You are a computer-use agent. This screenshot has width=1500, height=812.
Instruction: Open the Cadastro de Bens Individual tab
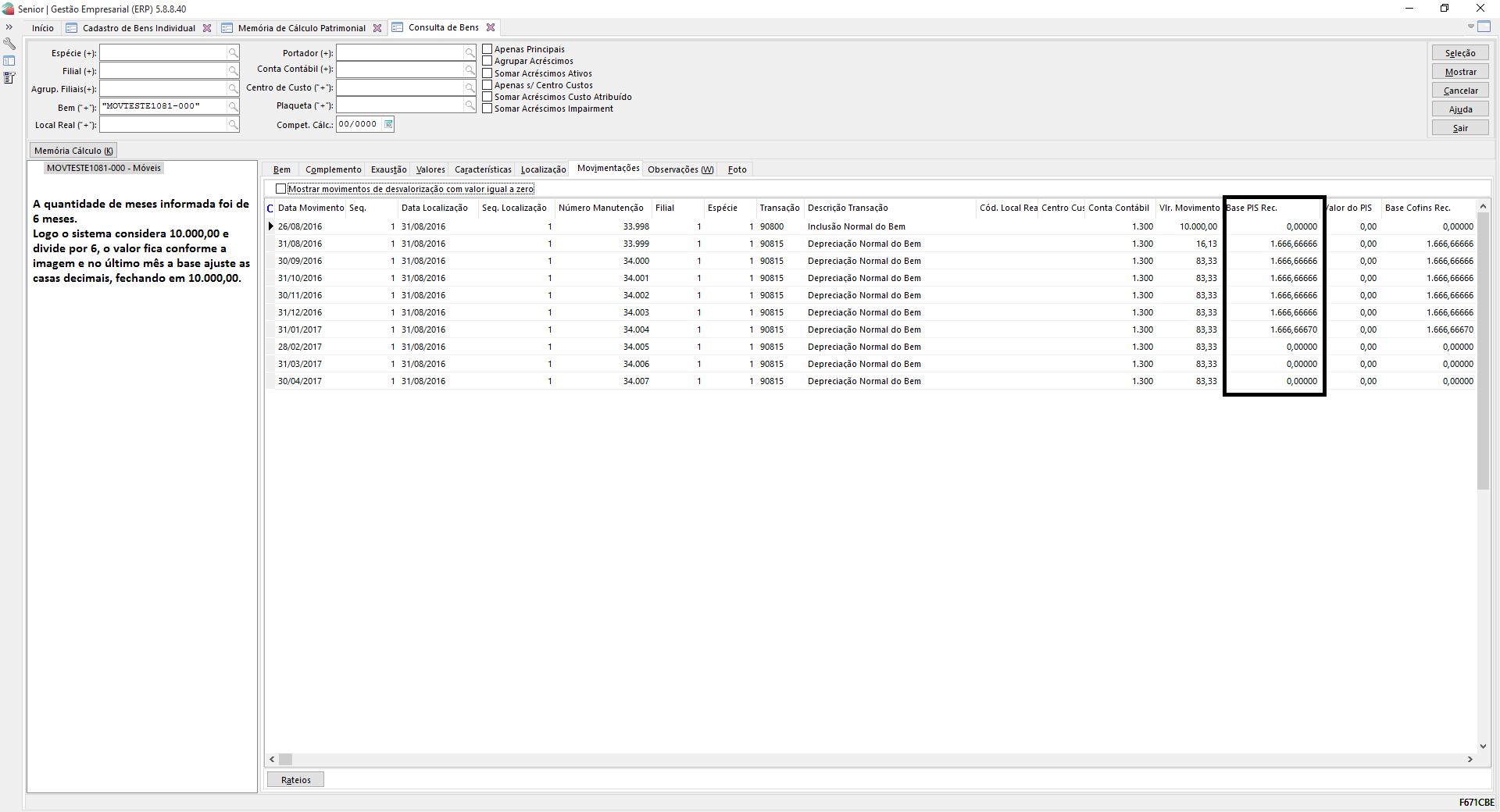pyautogui.click(x=139, y=28)
